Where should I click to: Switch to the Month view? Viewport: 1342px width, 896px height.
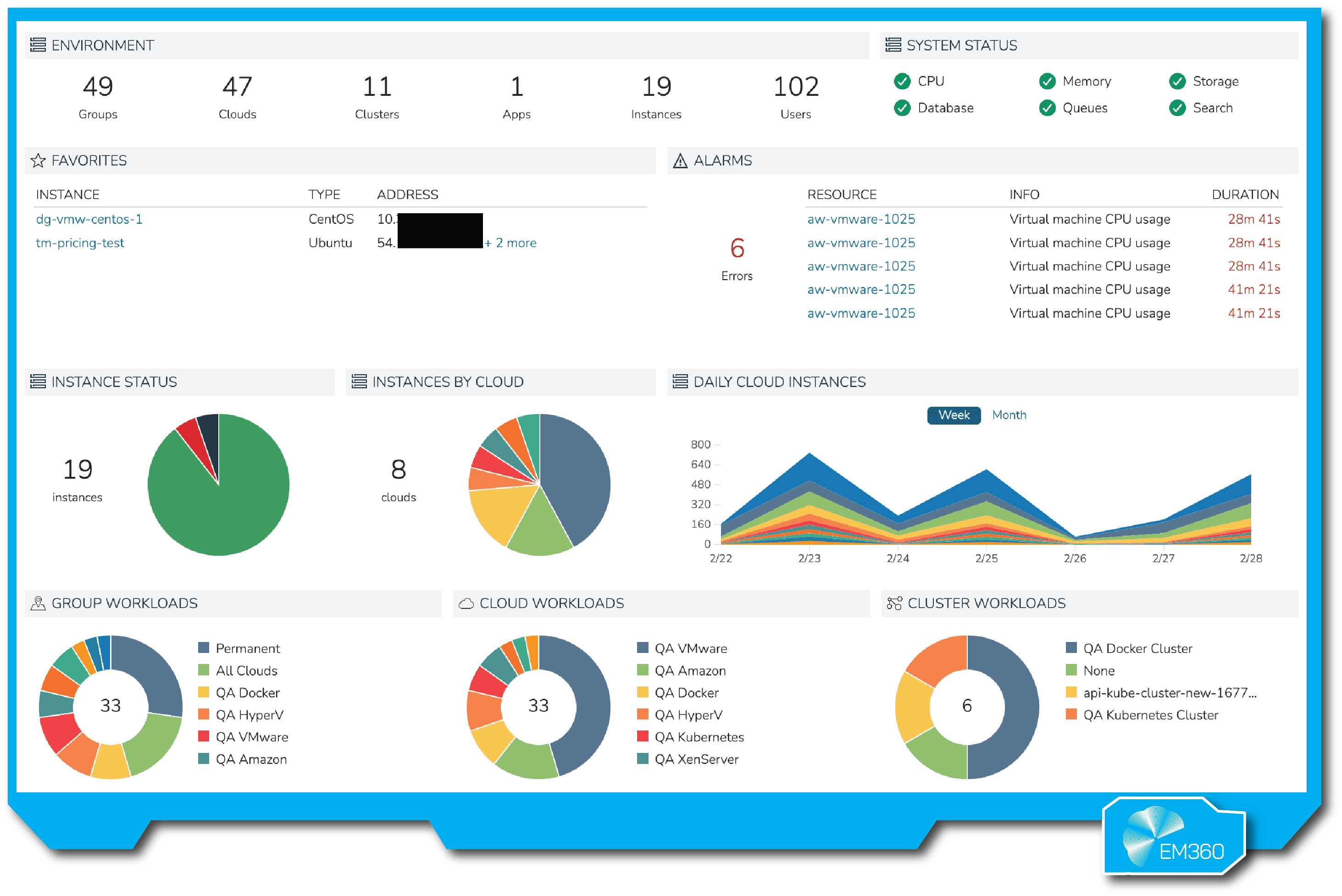click(1009, 415)
